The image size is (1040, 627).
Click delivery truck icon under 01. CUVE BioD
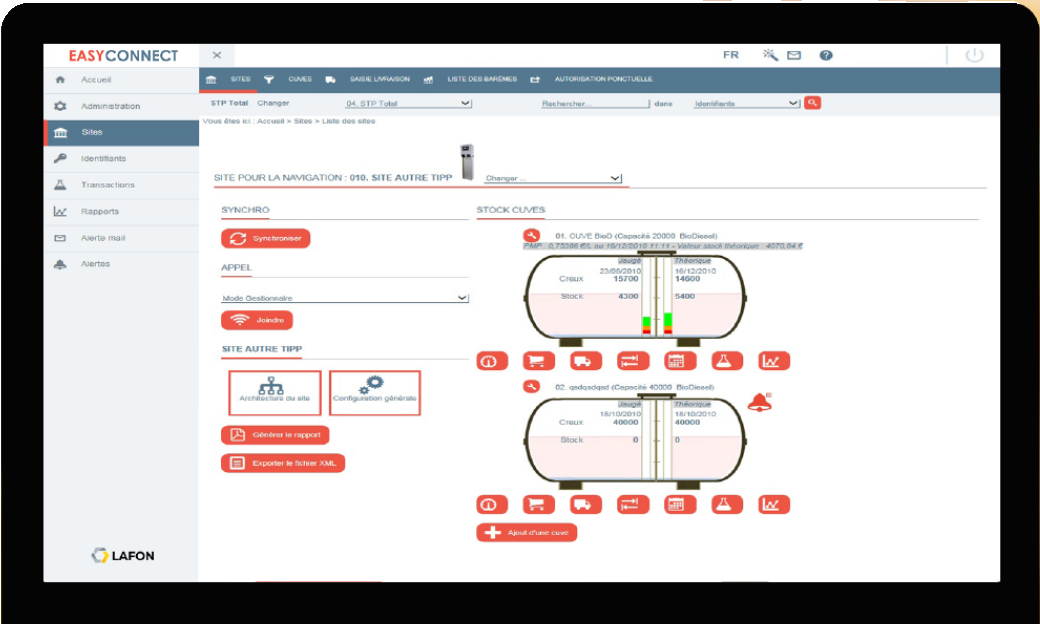[586, 361]
